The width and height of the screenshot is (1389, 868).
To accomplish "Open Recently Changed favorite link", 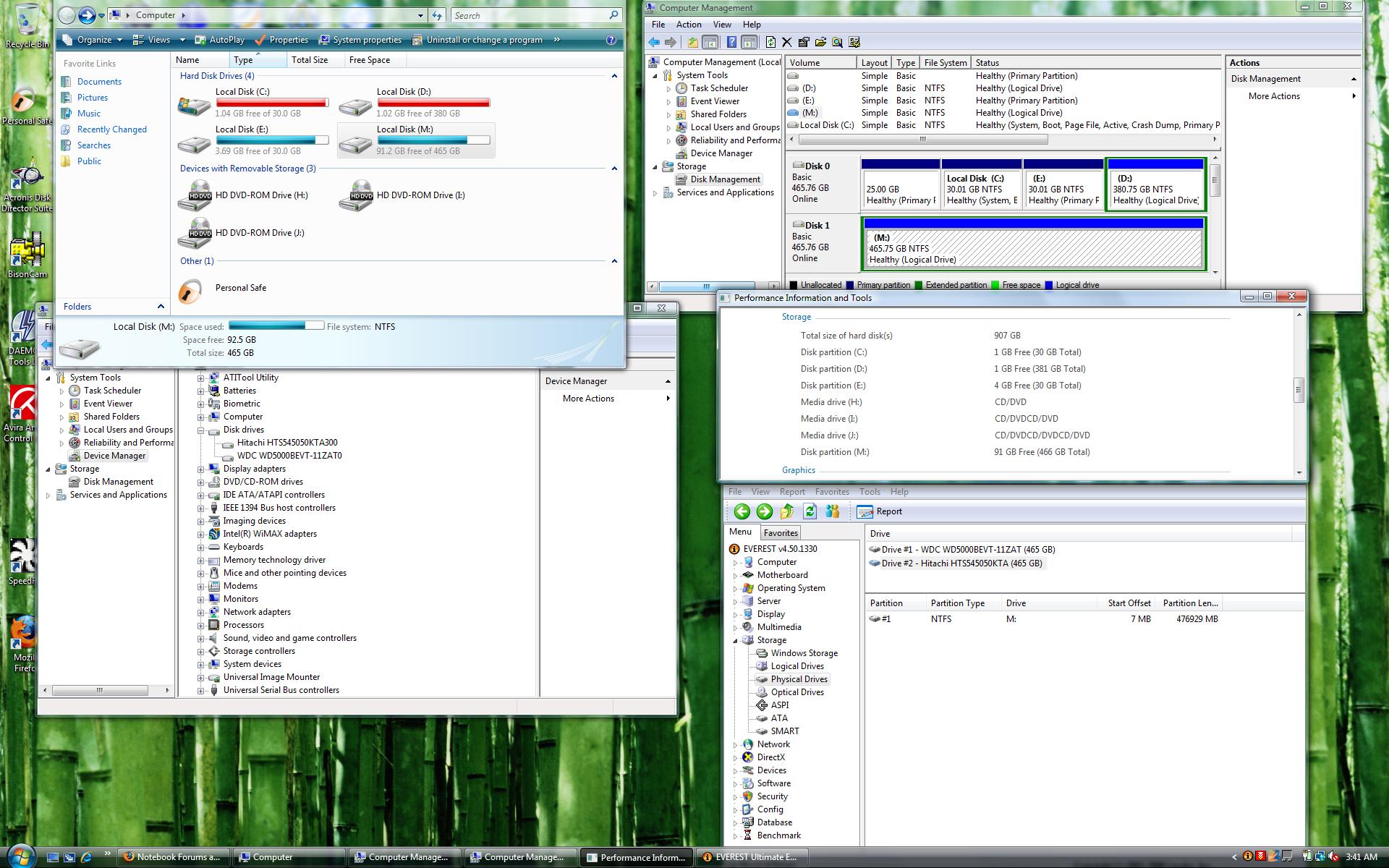I will pyautogui.click(x=111, y=129).
